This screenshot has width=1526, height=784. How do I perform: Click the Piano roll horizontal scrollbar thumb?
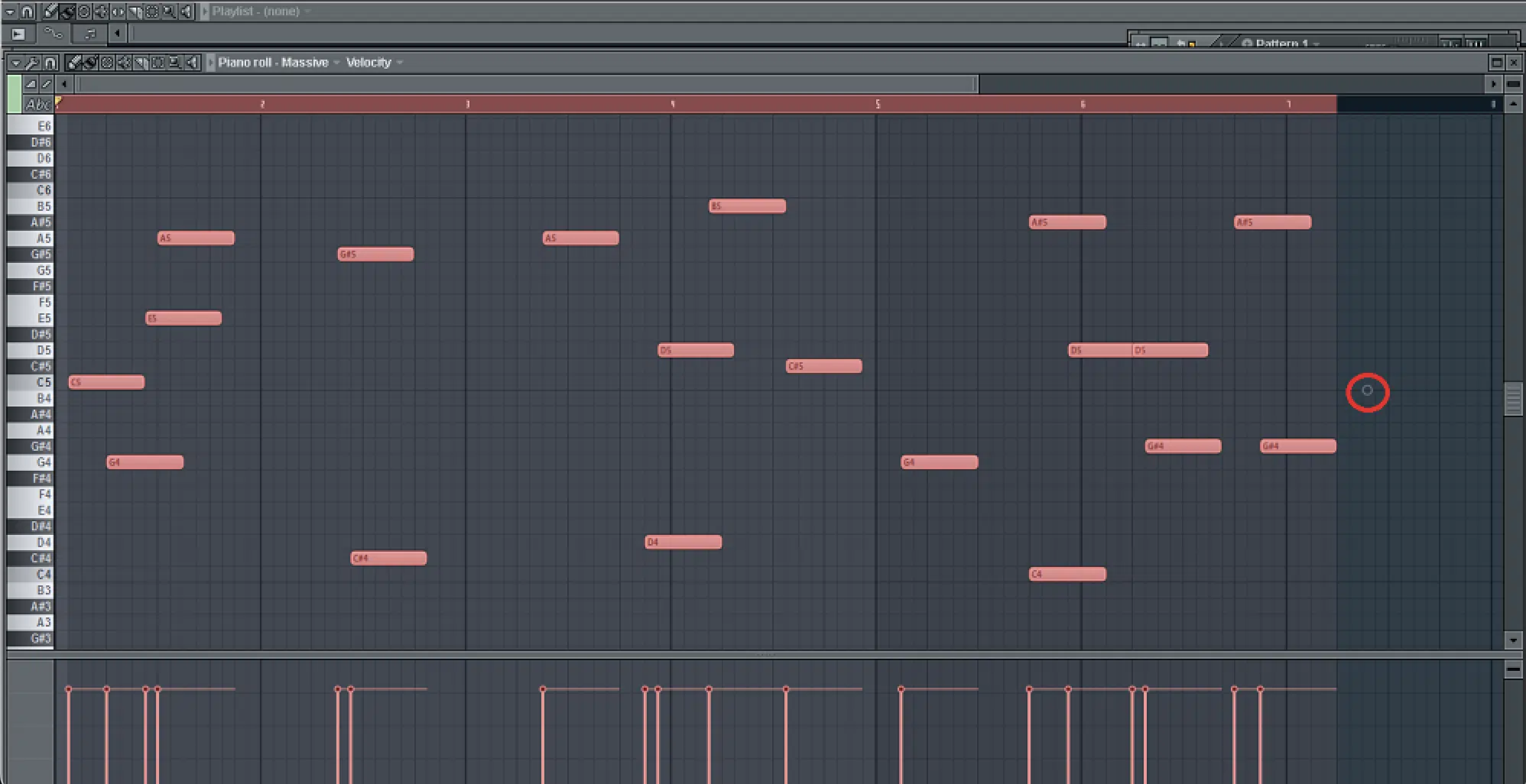[527, 84]
